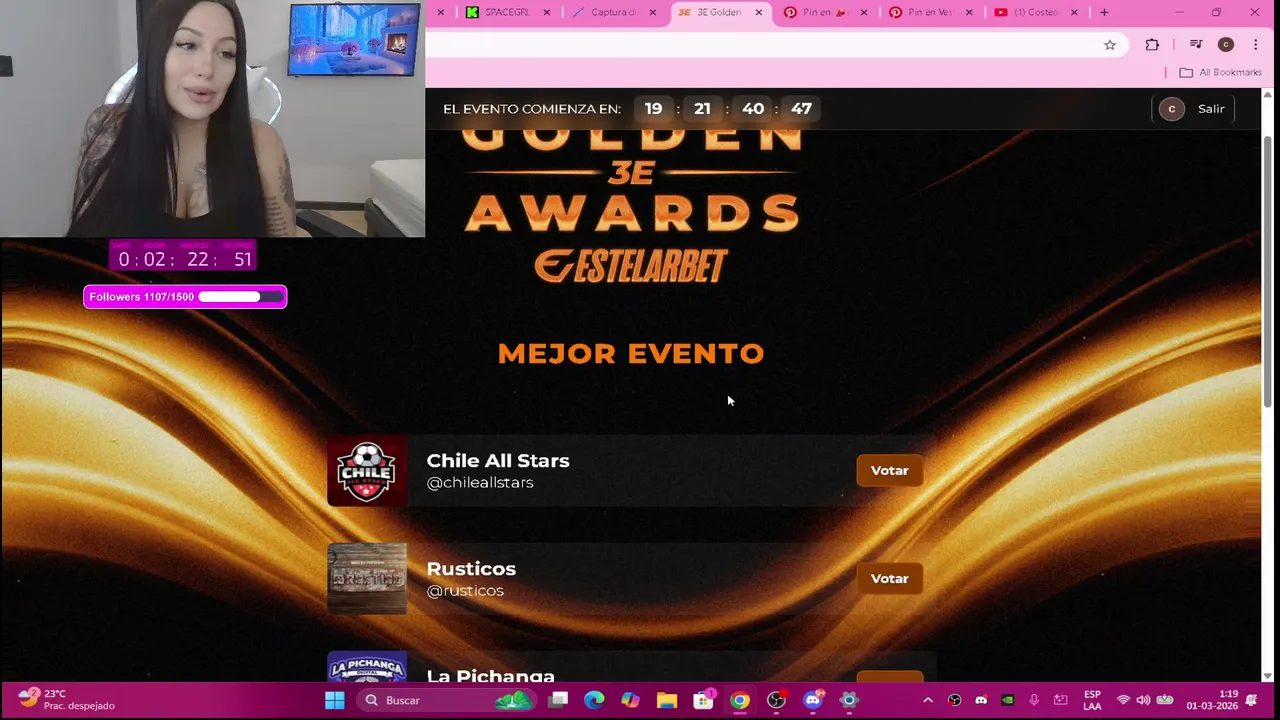
Task: Vote for Rusticos
Action: coord(889,578)
